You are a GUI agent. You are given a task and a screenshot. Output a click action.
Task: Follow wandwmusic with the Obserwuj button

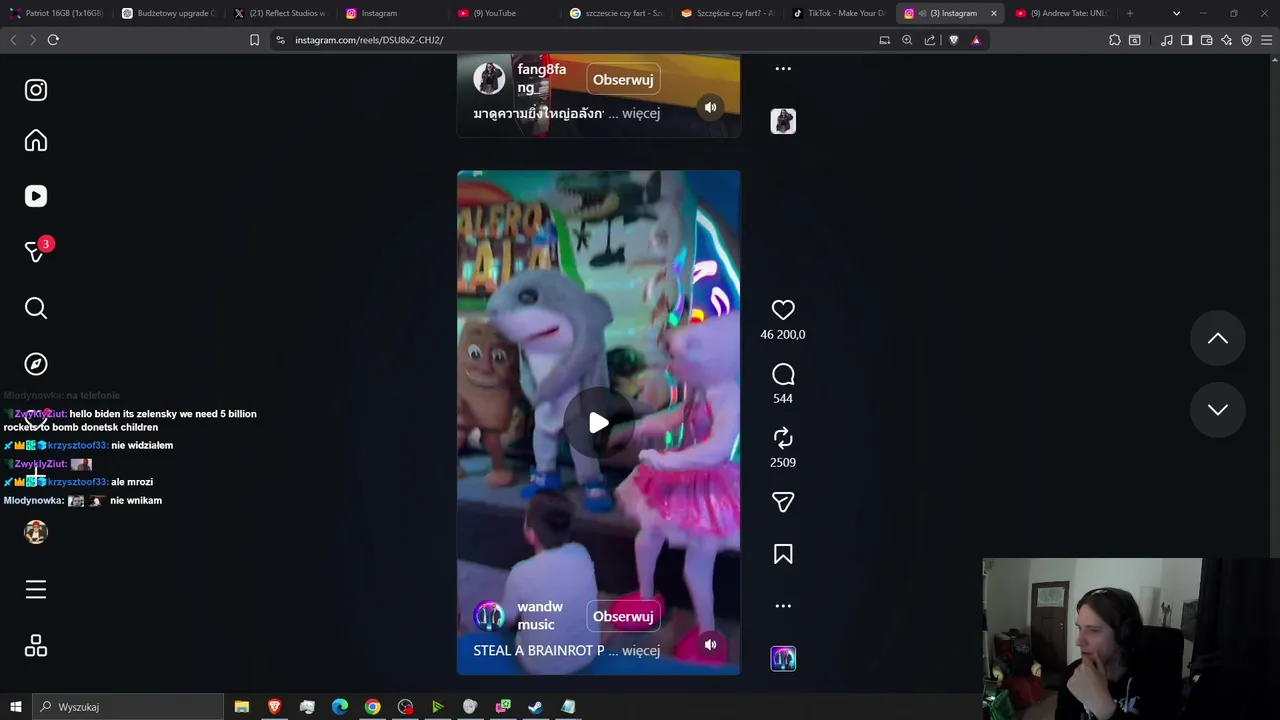[x=623, y=616]
